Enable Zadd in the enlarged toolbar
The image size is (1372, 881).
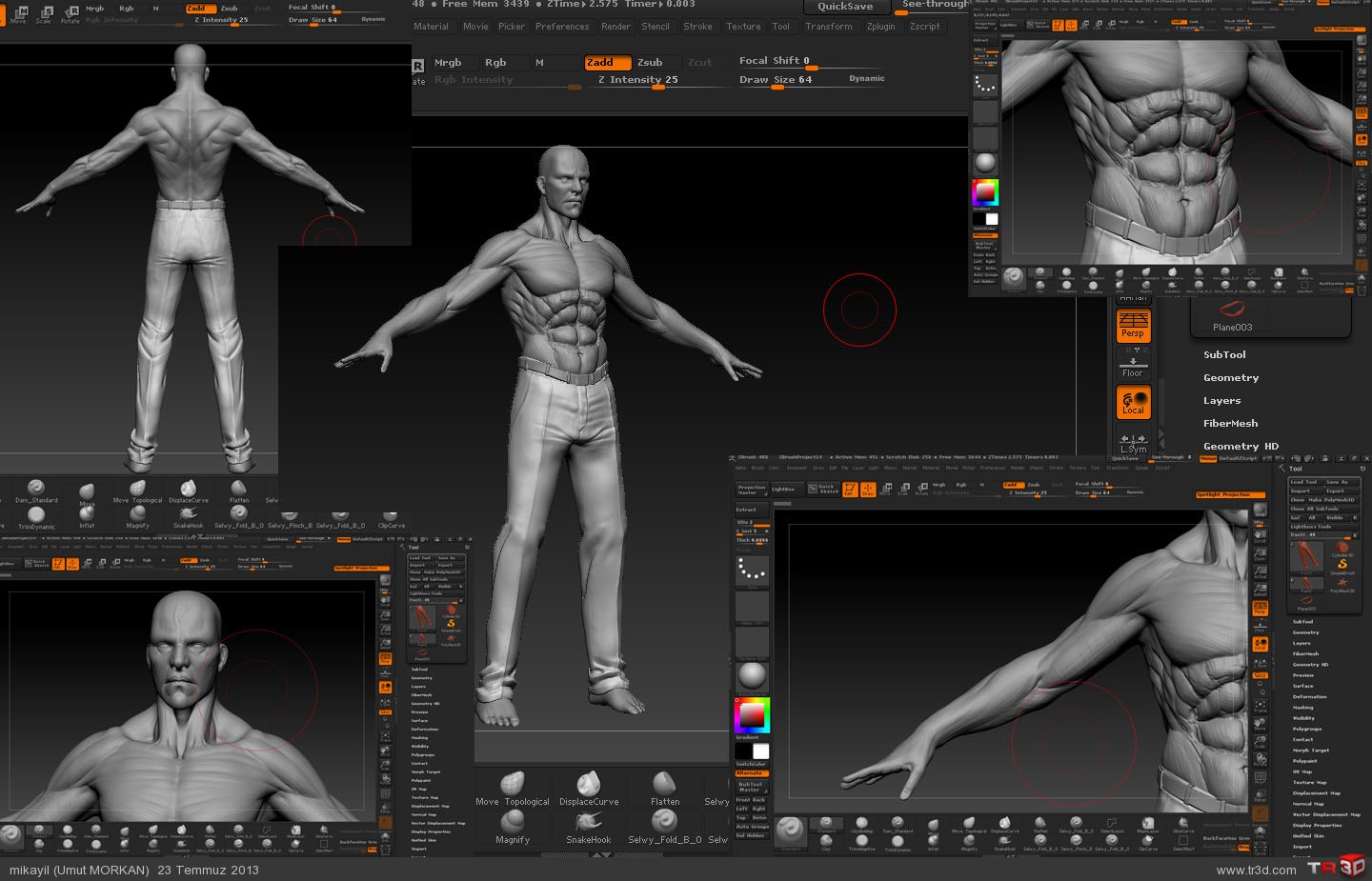607,62
